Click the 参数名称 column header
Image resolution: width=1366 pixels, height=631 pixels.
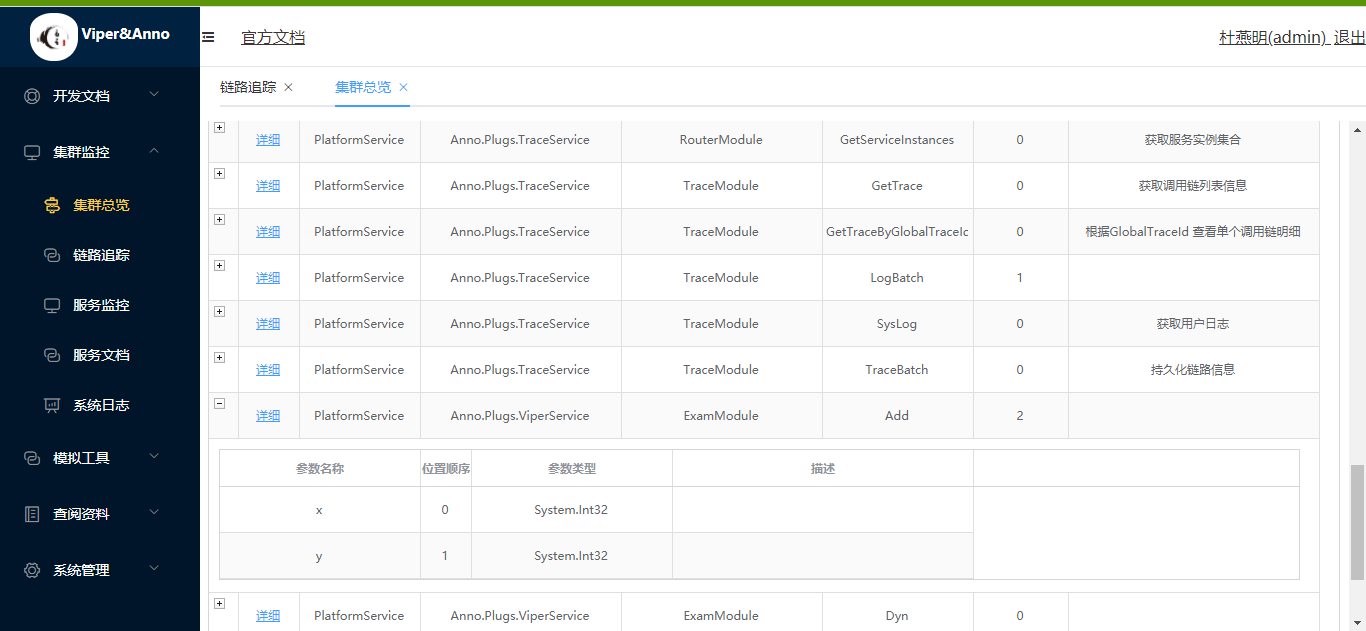coord(320,468)
